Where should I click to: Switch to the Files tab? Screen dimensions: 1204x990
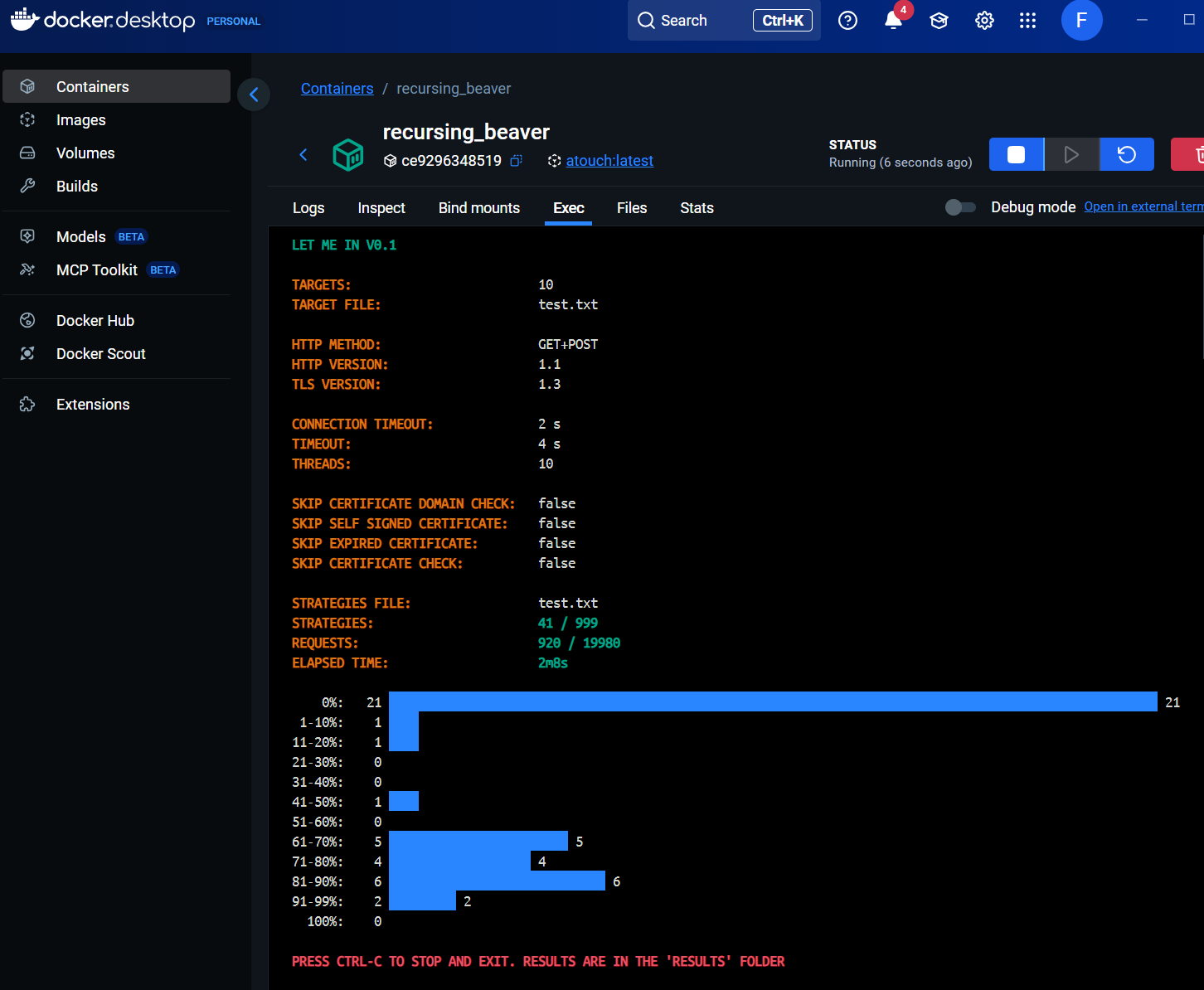[632, 208]
